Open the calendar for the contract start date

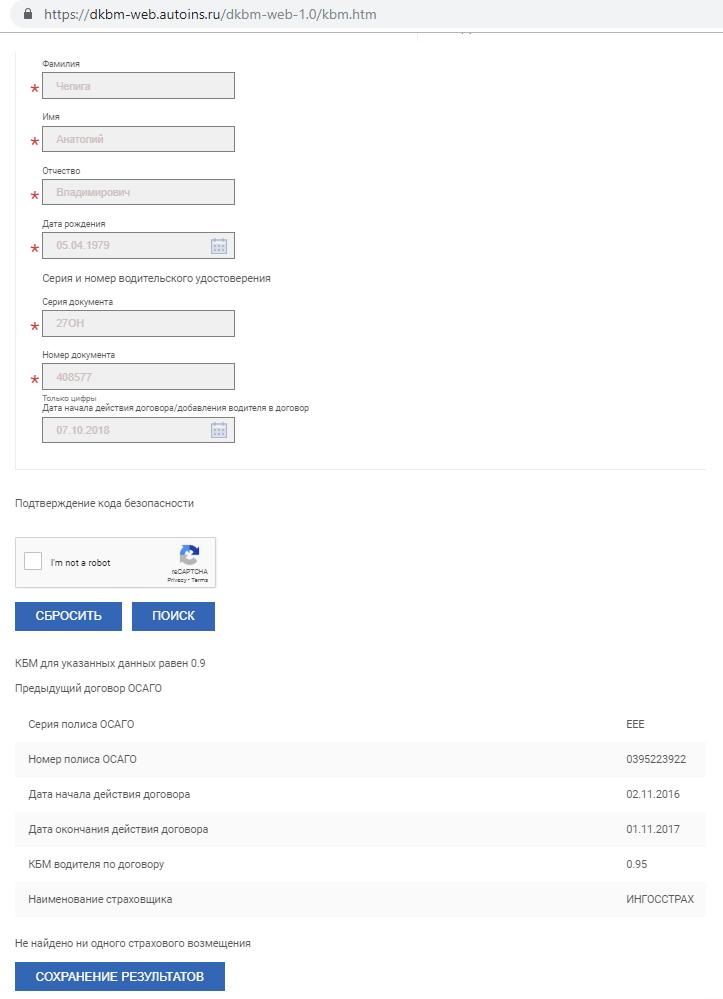[219, 430]
